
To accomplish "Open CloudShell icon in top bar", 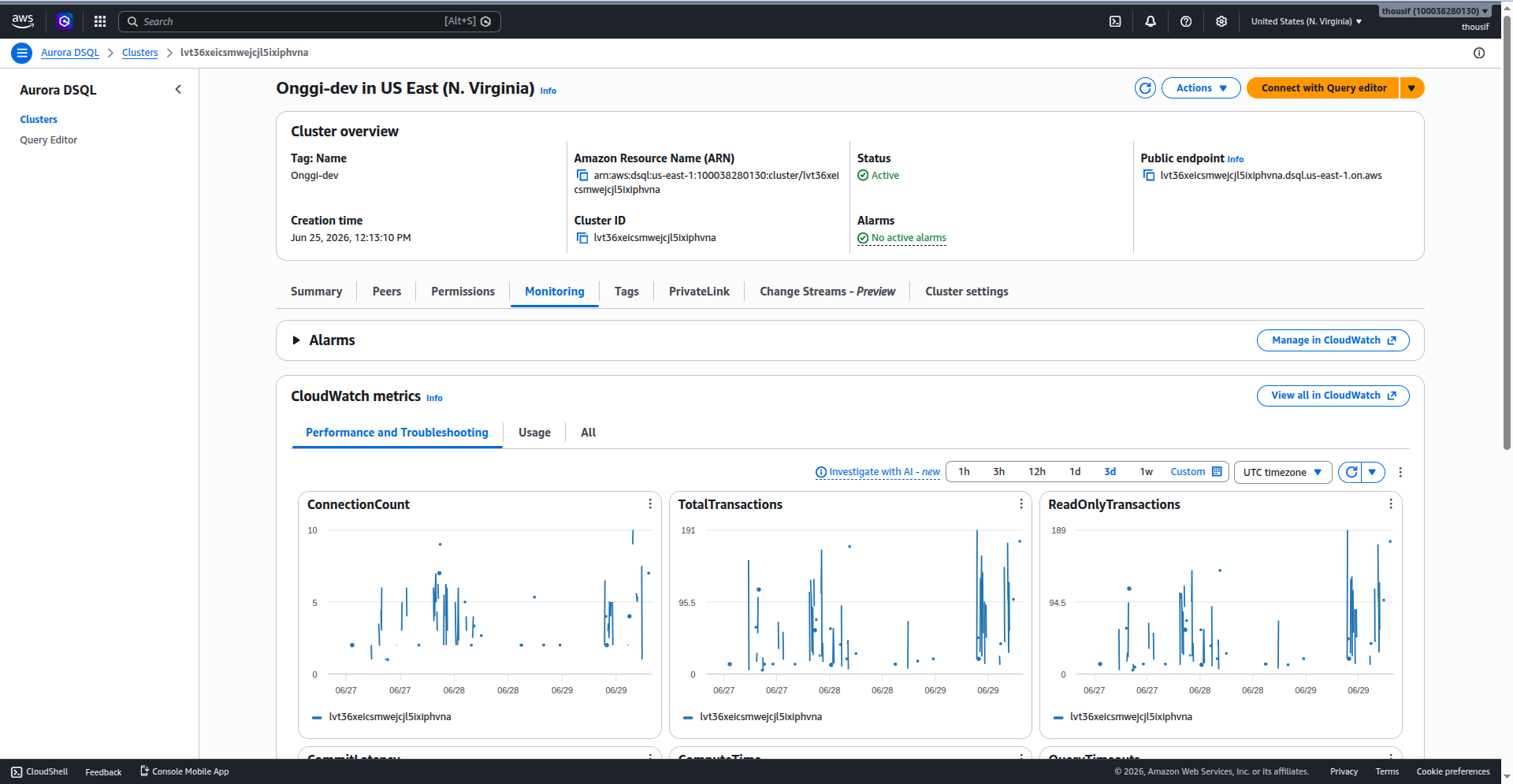I will (x=1115, y=21).
